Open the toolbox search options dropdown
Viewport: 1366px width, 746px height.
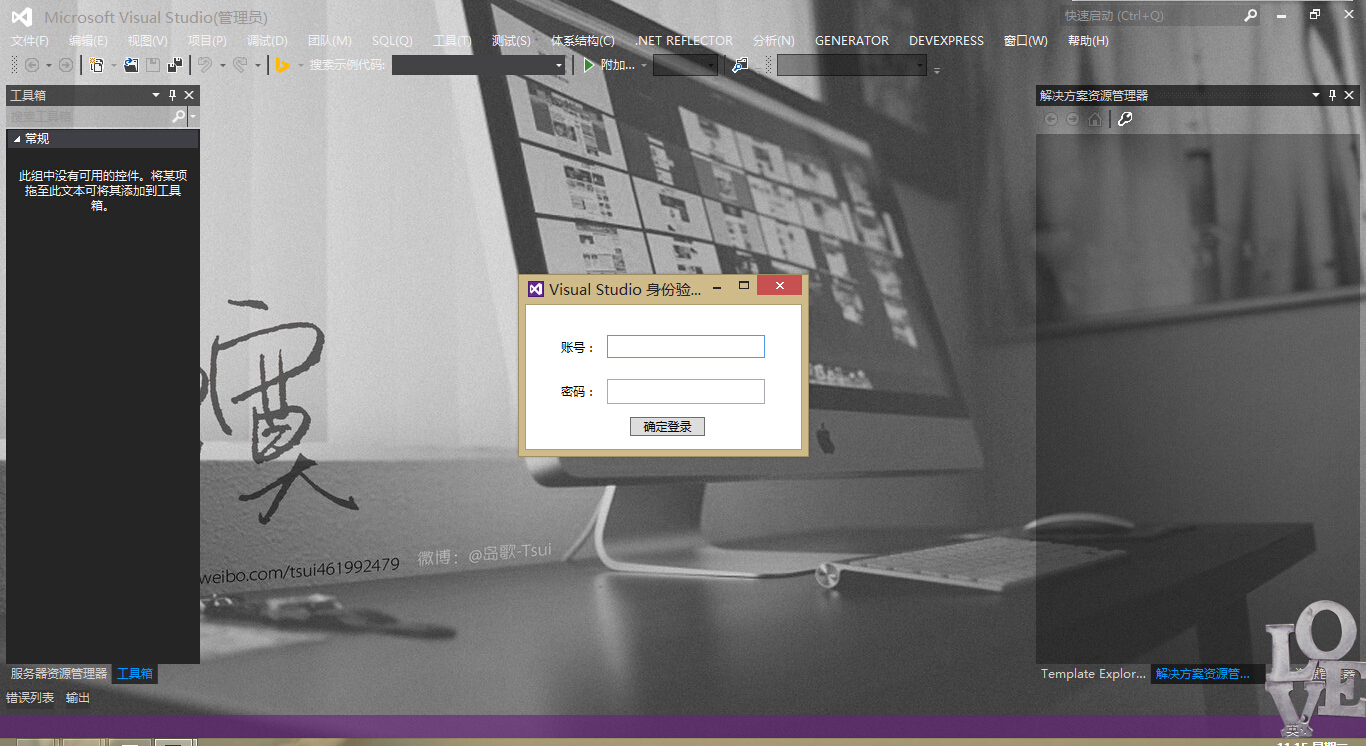point(193,117)
